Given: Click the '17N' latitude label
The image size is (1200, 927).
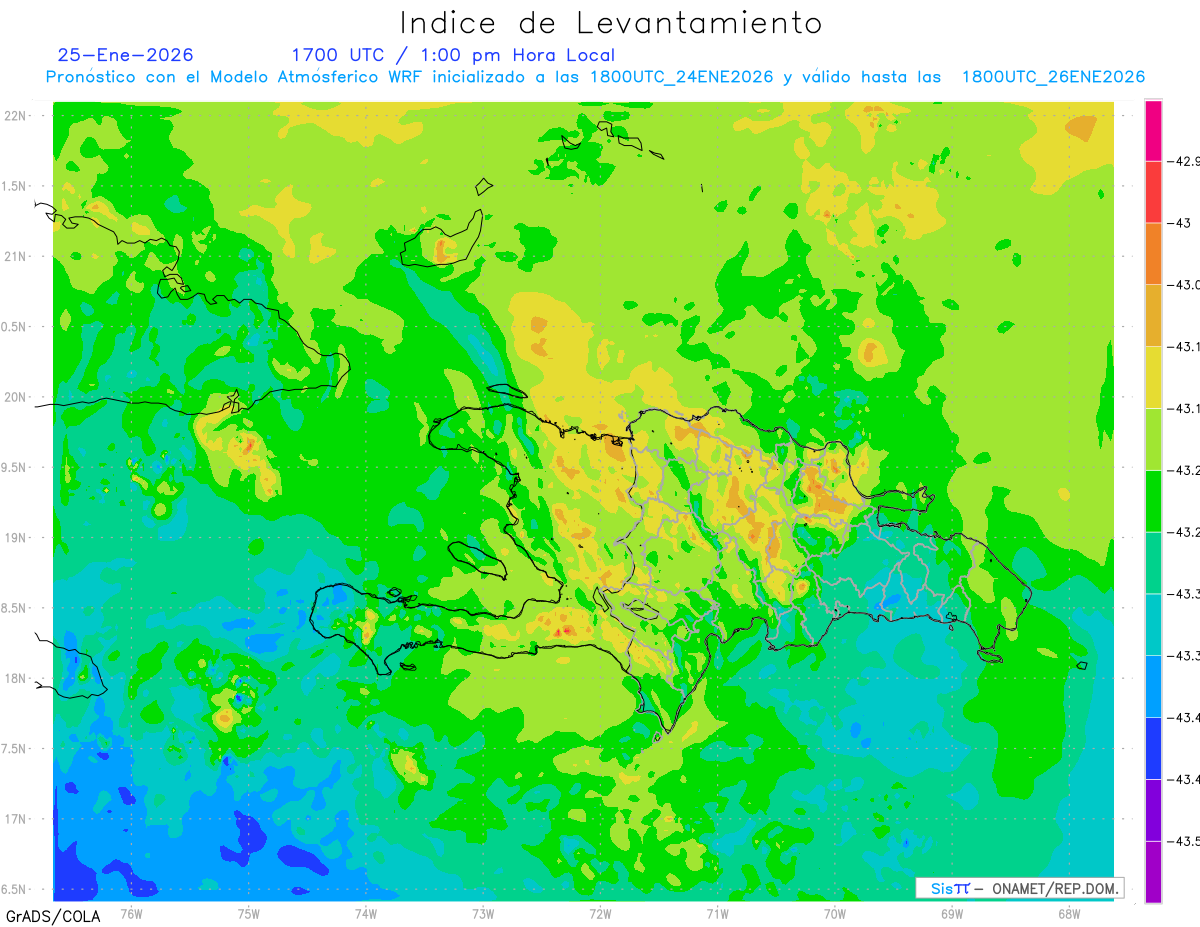Looking at the screenshot, I should point(16,819).
